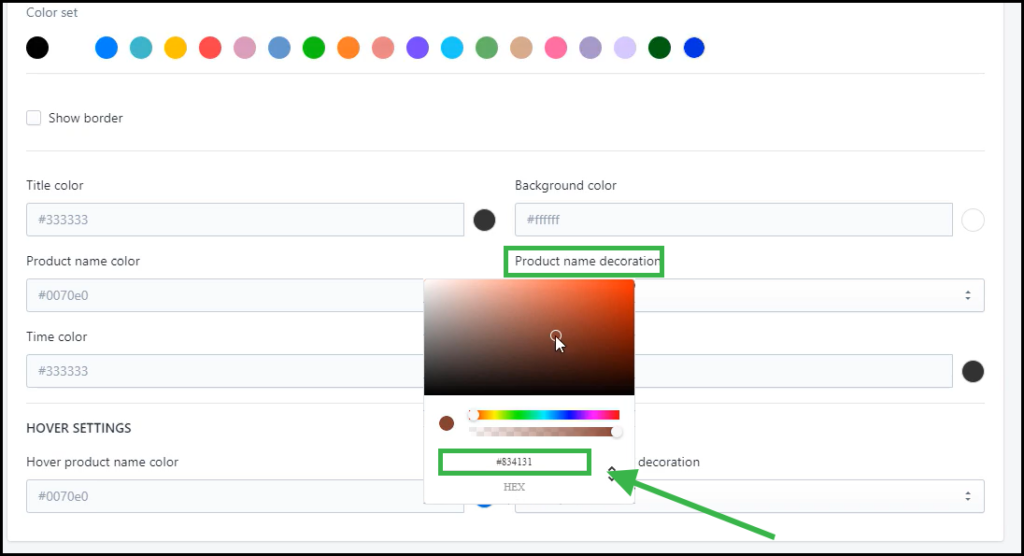Open the Title color dark swatch picker
The height and width of the screenshot is (556, 1024).
tap(484, 220)
